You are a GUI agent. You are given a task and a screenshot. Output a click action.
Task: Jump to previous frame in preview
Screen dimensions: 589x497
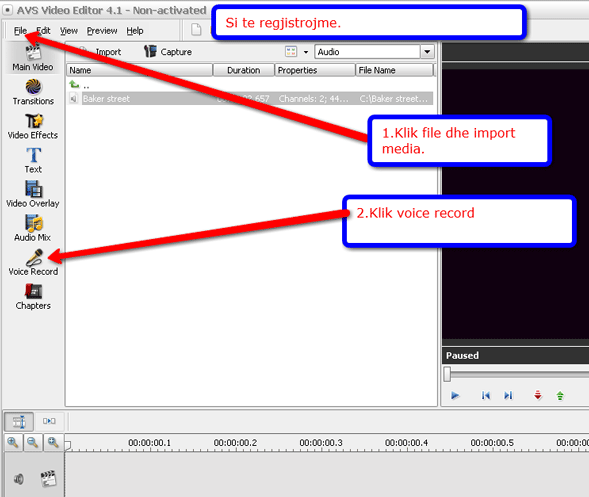[486, 395]
